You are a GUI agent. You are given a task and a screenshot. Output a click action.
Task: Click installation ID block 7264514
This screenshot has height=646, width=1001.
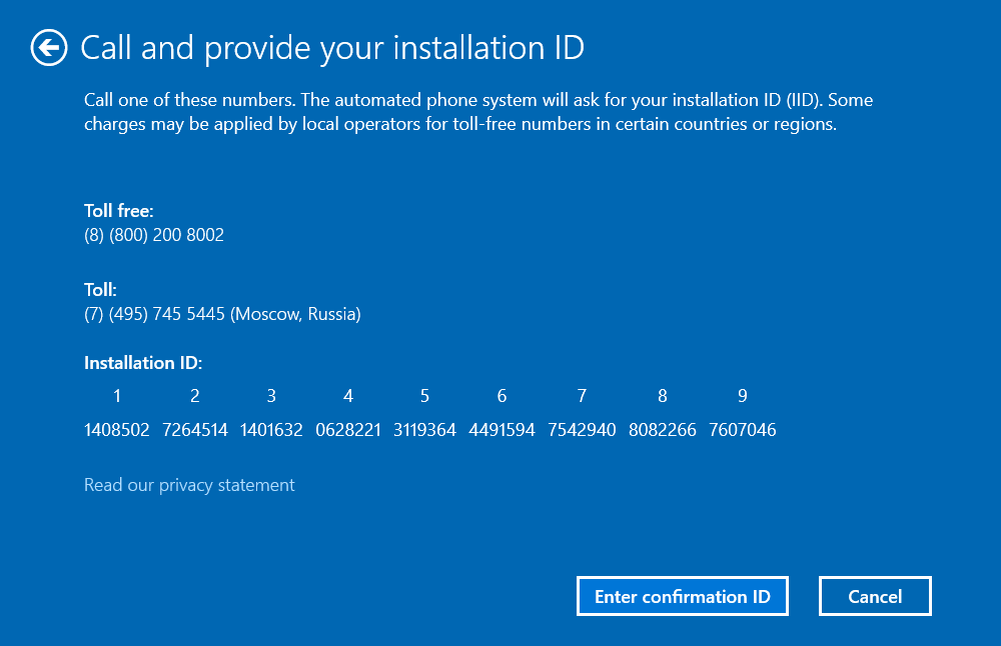coord(195,430)
